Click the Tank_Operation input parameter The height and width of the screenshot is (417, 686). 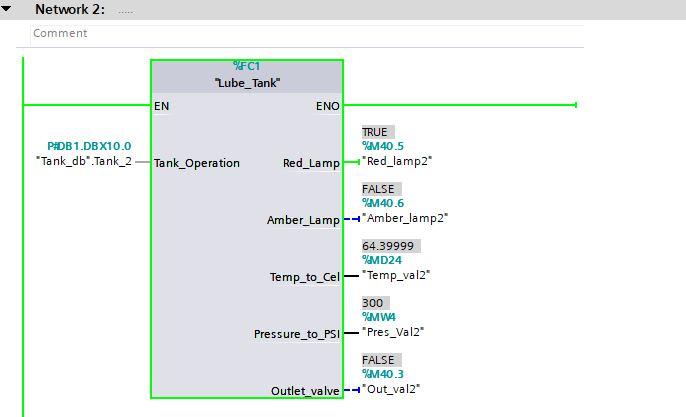pyautogui.click(x=197, y=163)
